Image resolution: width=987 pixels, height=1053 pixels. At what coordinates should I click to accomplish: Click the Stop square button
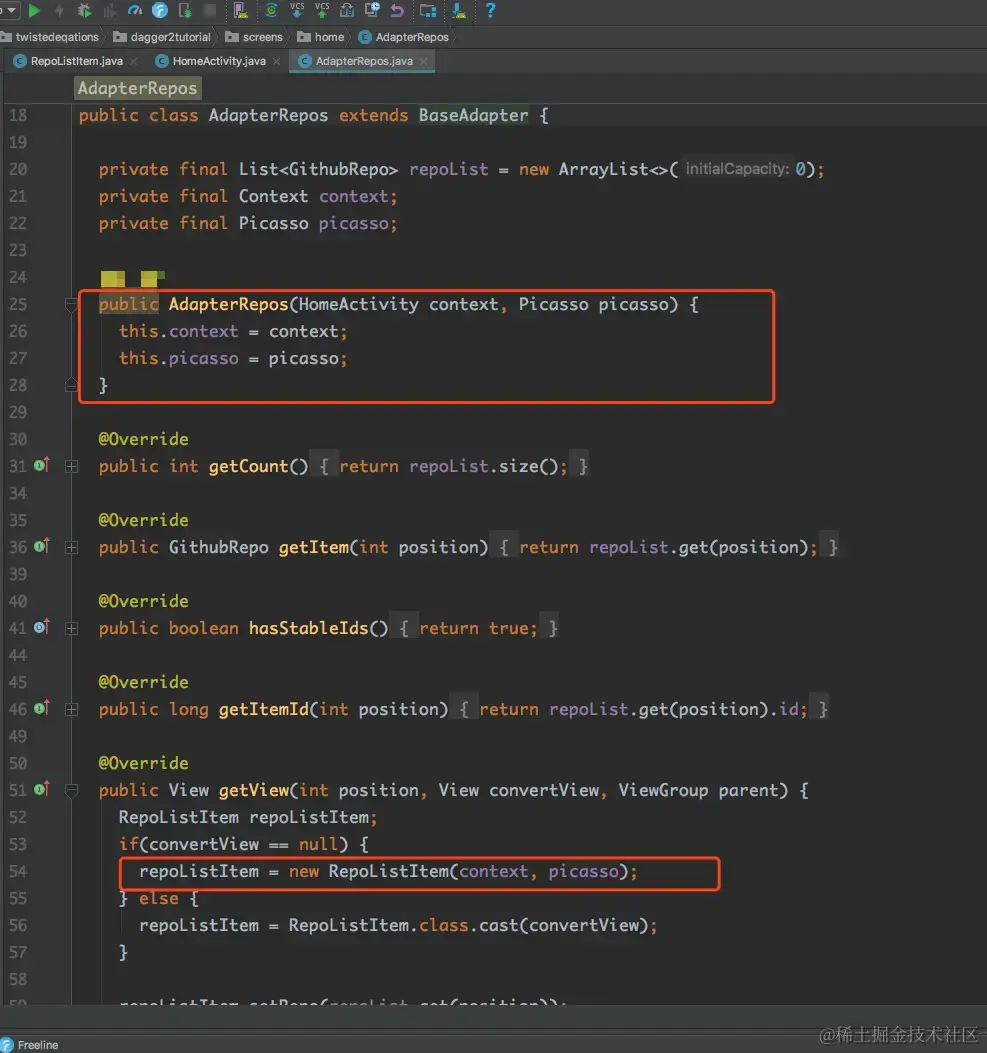click(210, 10)
